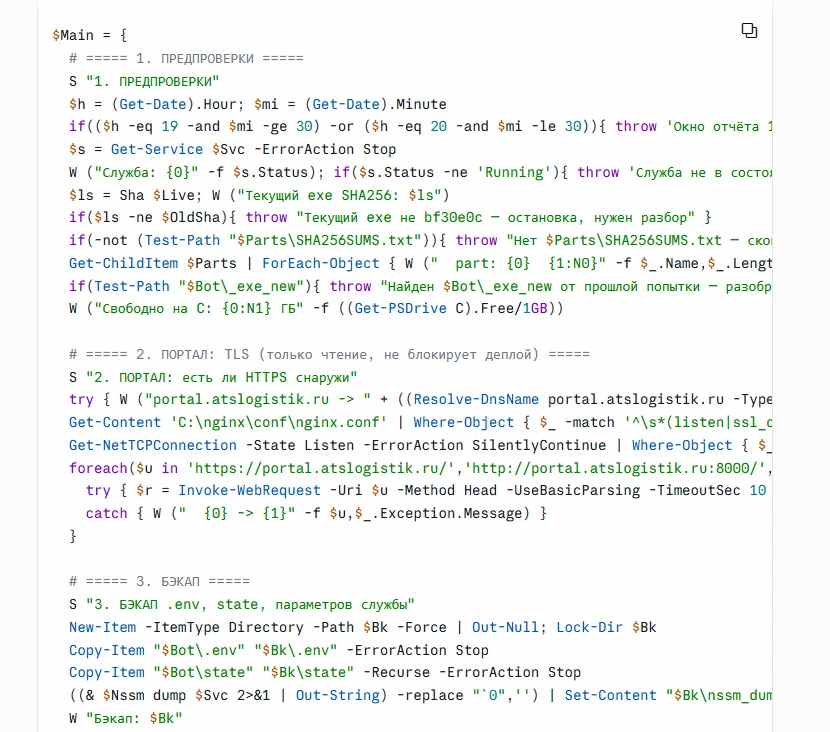Click the line starting "if(($h -eq 19"
Screen dimensions: 830x732
point(420,126)
